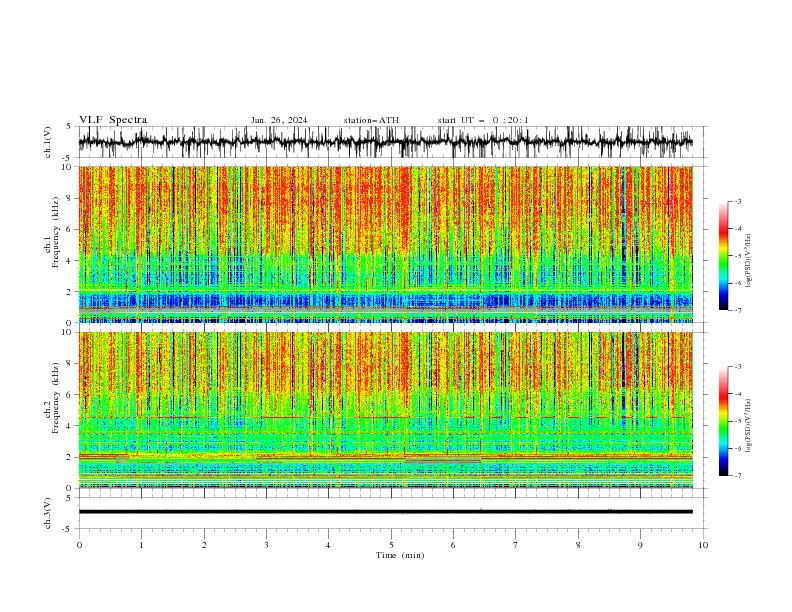
Task: Click the "ch.3(V)" axis label
Action: 48,513
